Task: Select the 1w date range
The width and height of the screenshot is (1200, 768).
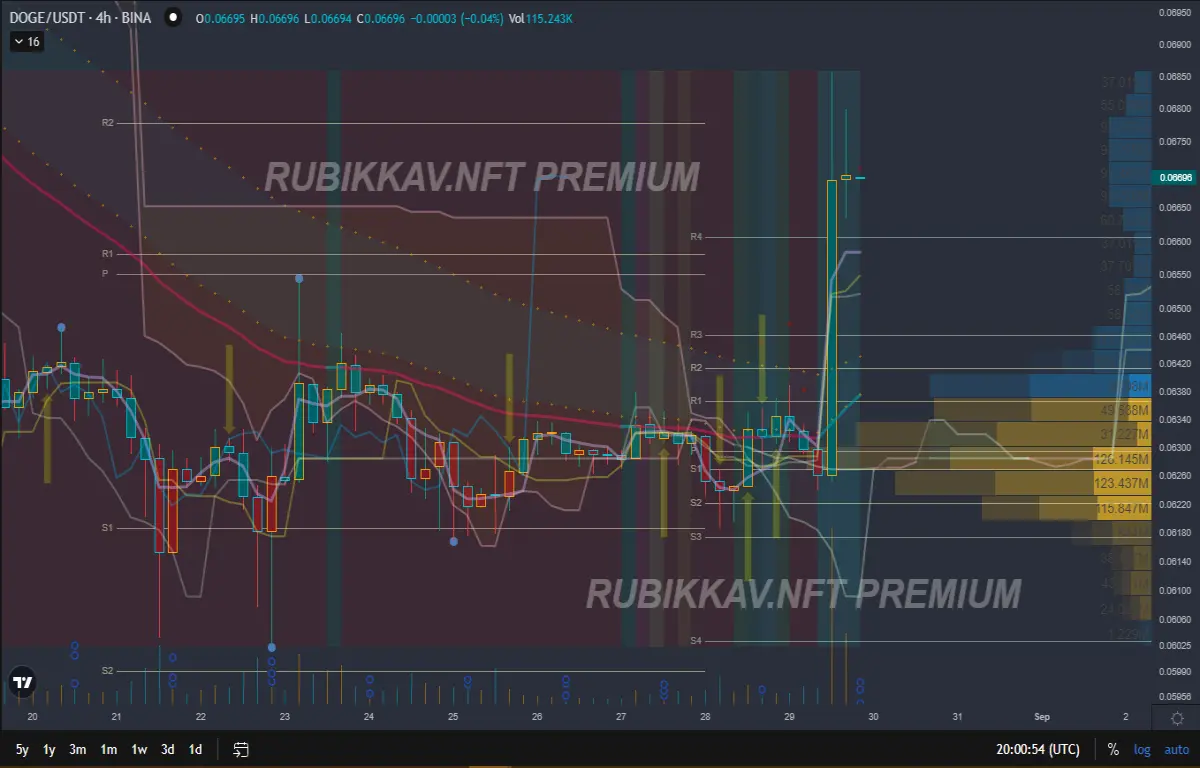Action: coord(139,749)
